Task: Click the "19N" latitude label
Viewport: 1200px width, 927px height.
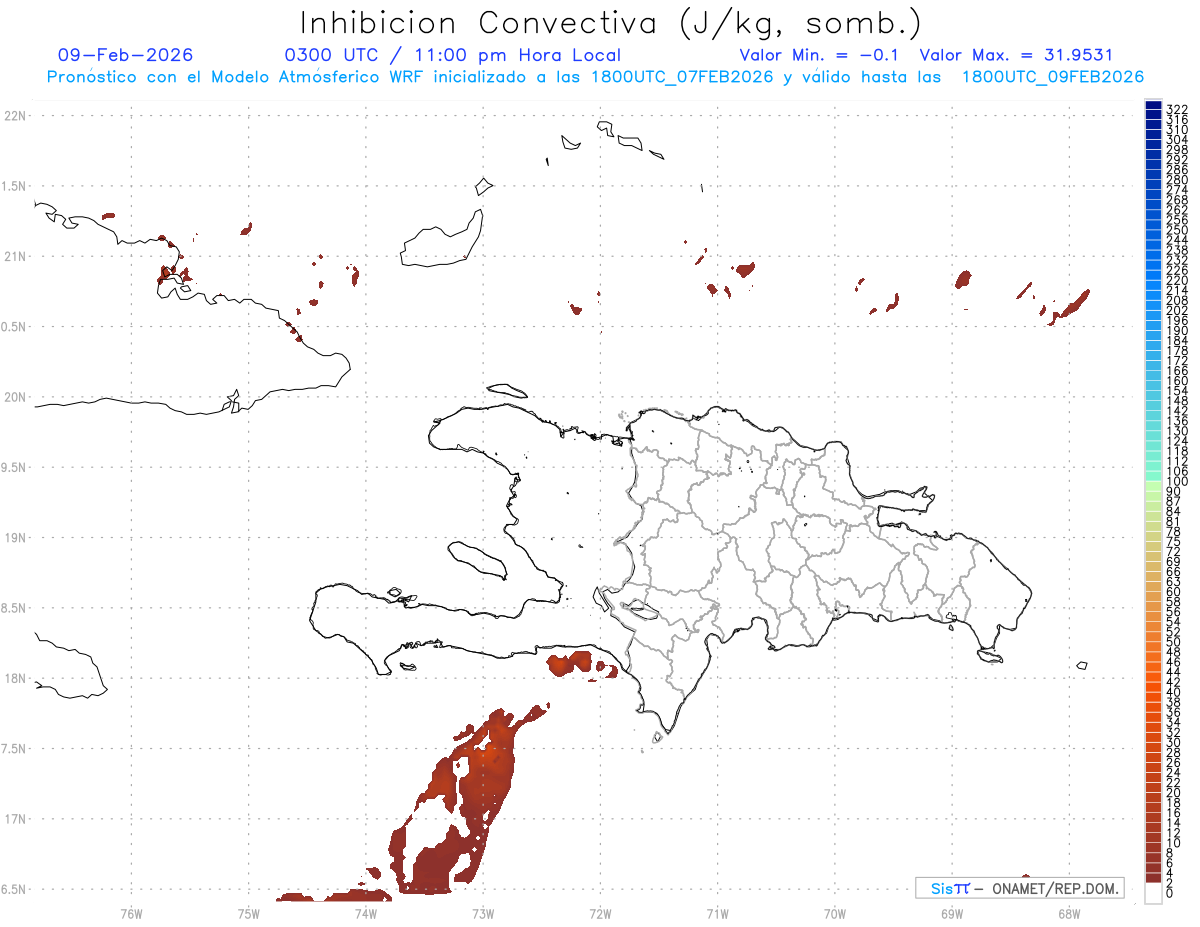Action: [15, 538]
